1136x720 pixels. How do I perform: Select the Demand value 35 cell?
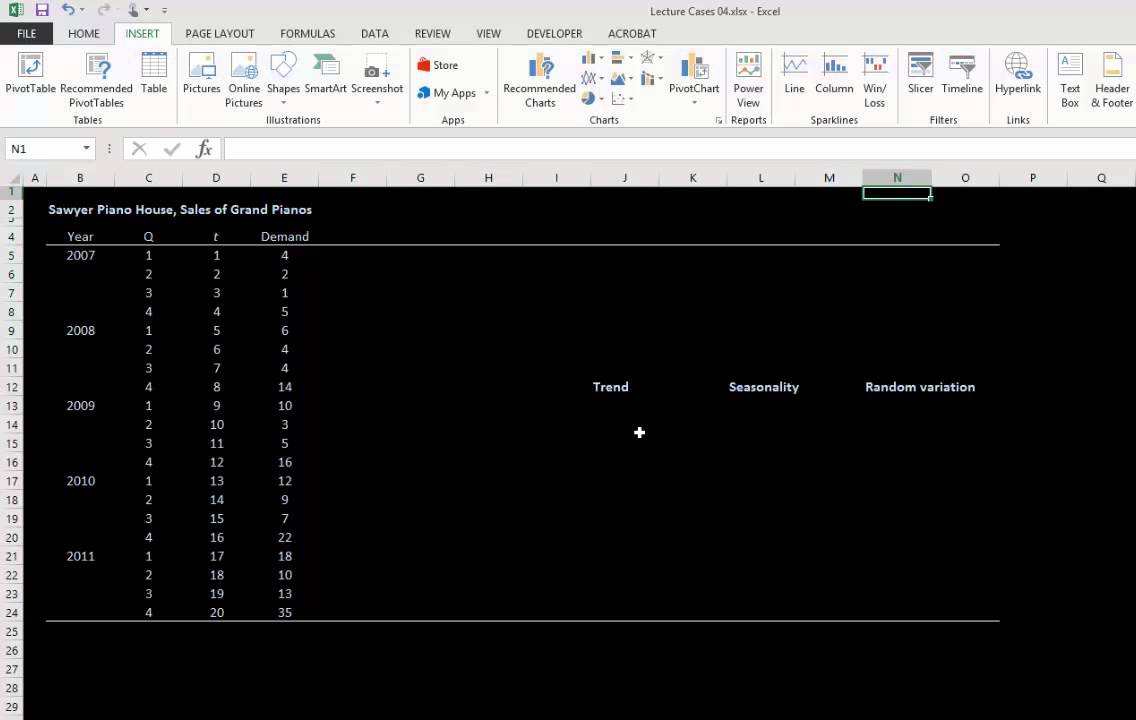pyautogui.click(x=284, y=613)
